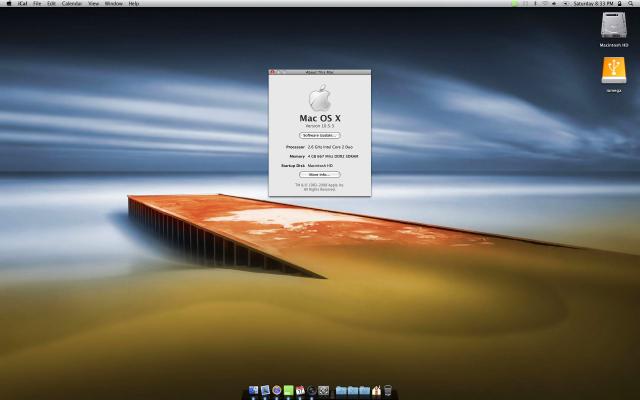Viewport: 640px width, 400px height.
Task: Click the volume icon in menu bar
Action: click(554, 3)
